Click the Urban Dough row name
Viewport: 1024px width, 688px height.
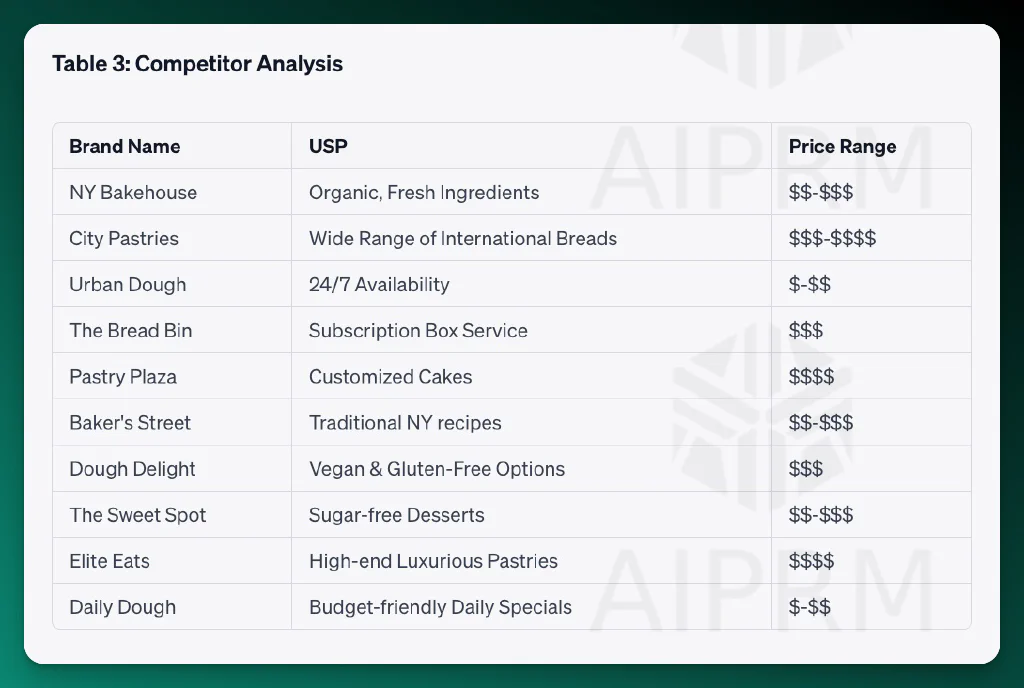128,285
